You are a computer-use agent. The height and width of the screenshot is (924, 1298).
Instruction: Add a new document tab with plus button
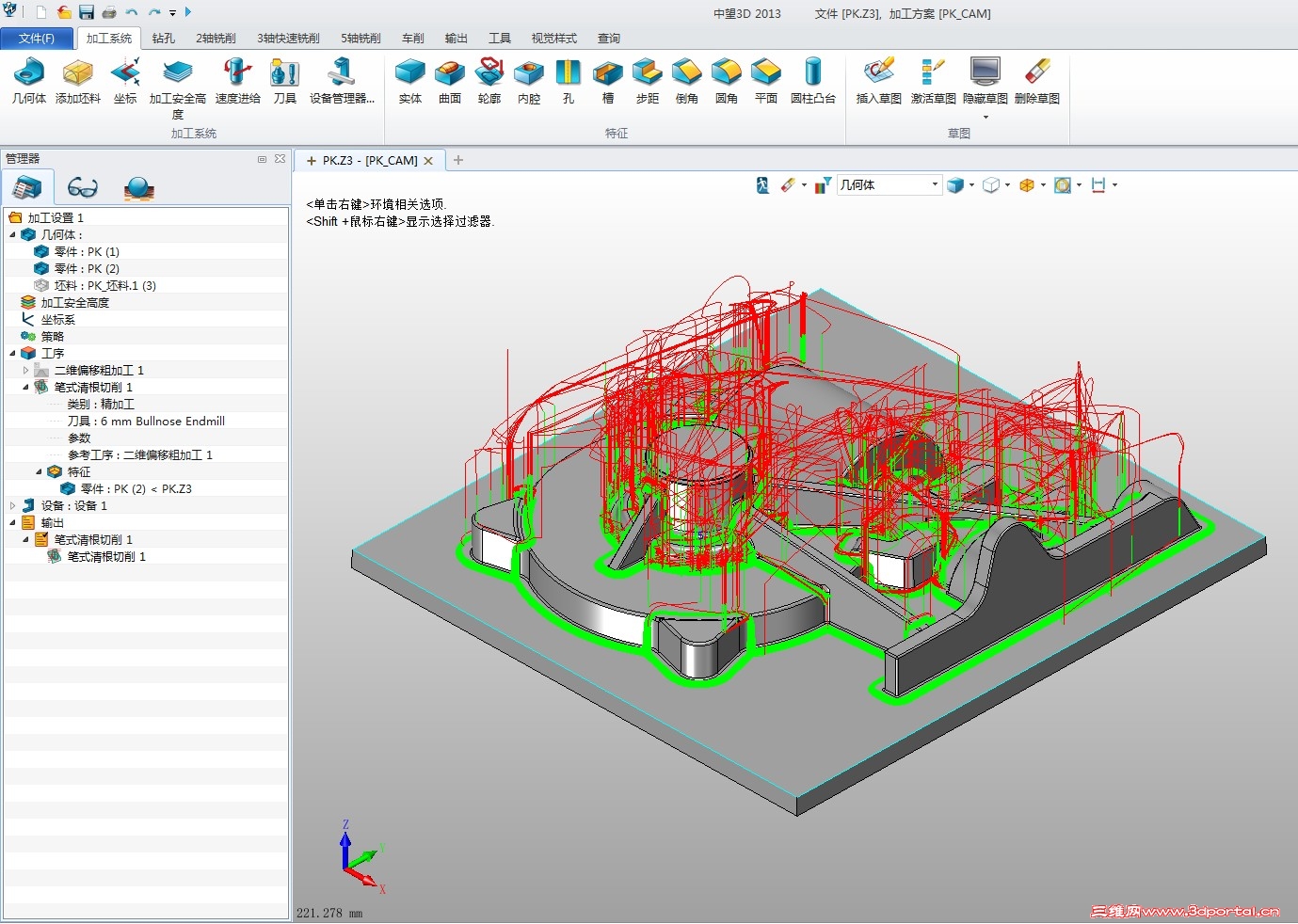[458, 160]
